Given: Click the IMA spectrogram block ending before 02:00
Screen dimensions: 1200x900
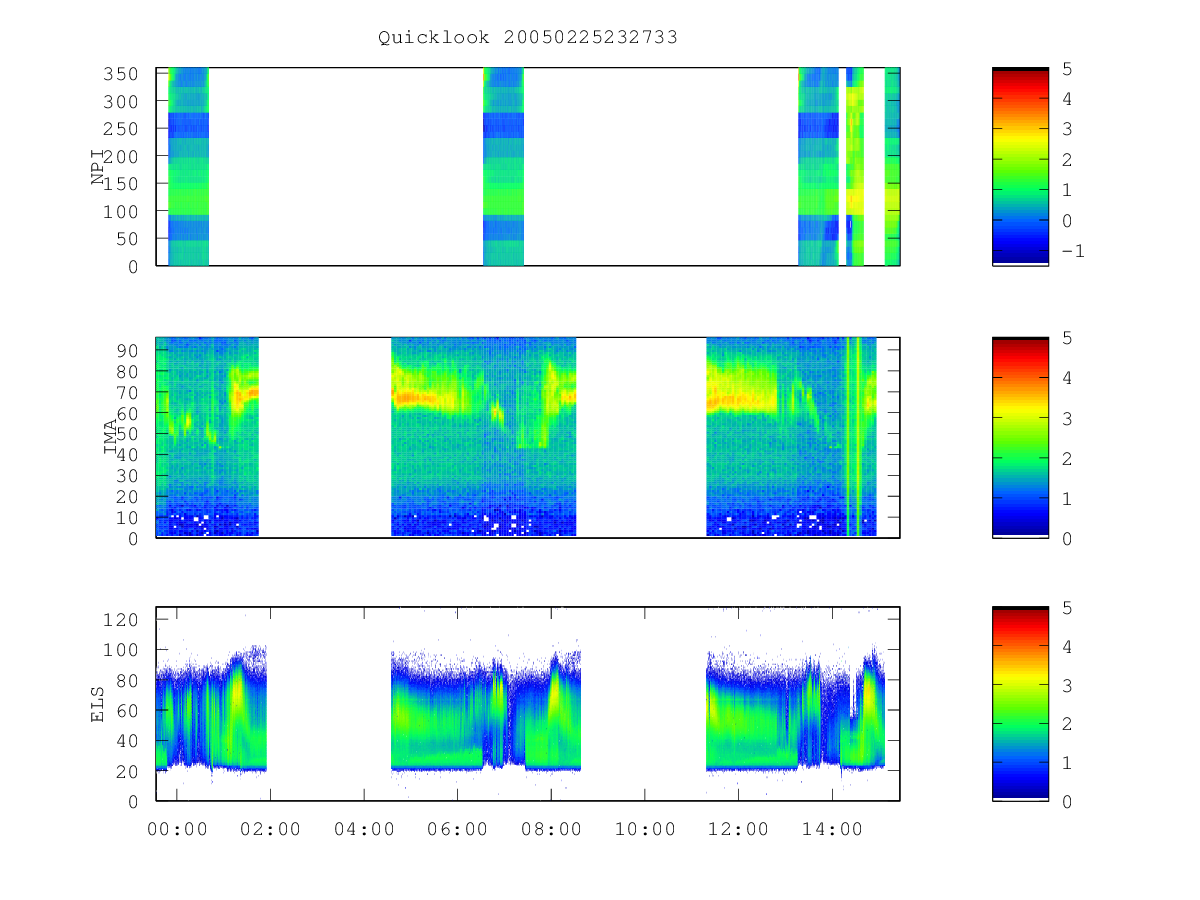Looking at the screenshot, I should click(207, 437).
